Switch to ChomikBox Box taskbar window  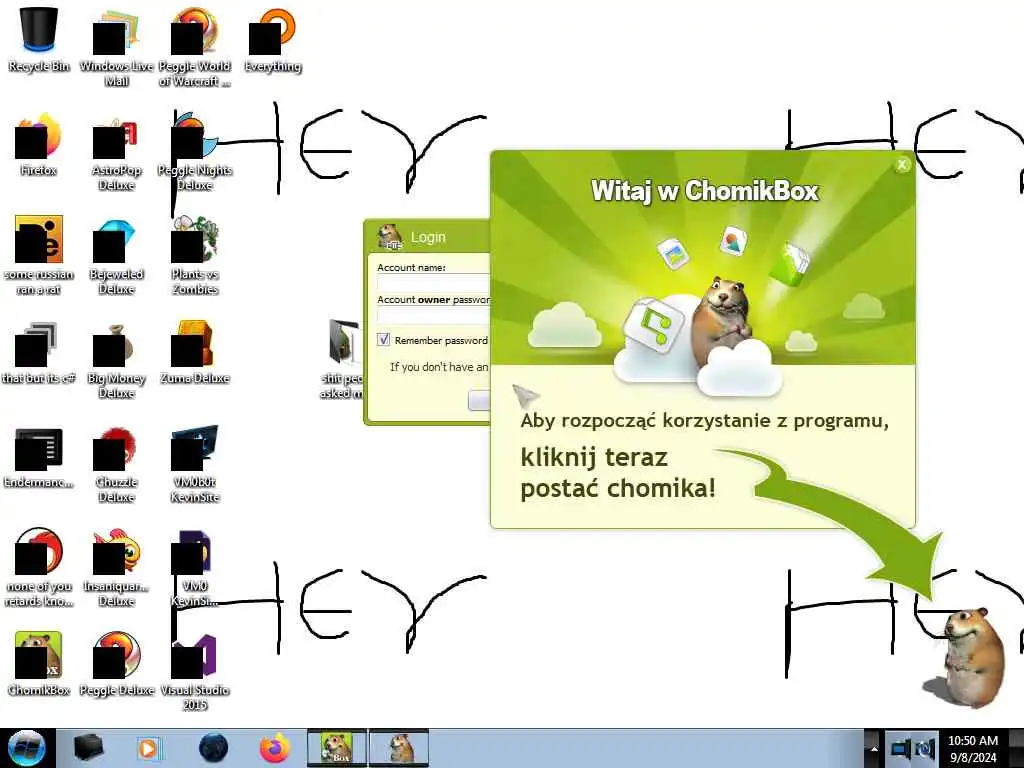[x=337, y=748]
